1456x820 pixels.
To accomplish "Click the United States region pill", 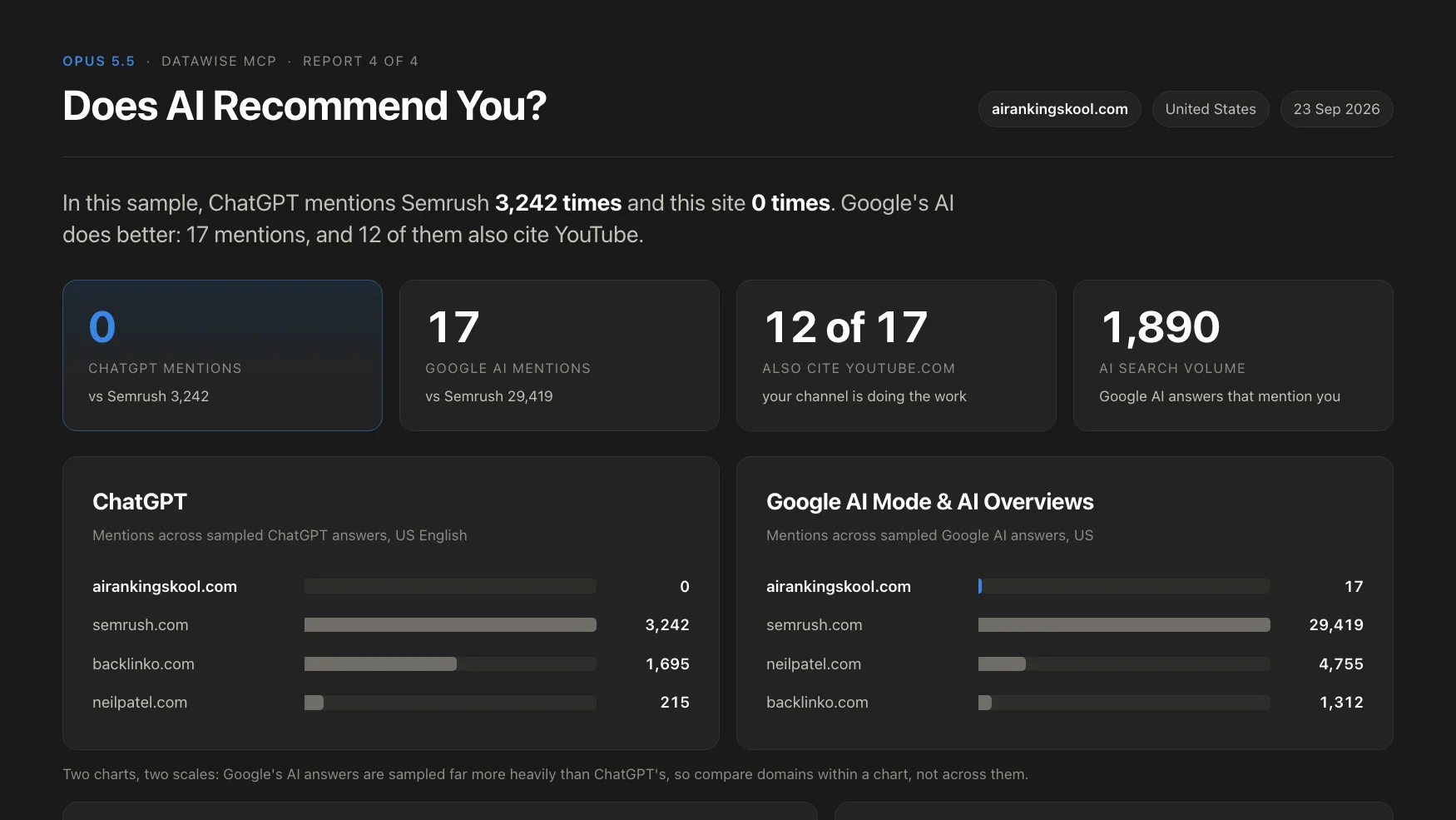I will coord(1211,109).
